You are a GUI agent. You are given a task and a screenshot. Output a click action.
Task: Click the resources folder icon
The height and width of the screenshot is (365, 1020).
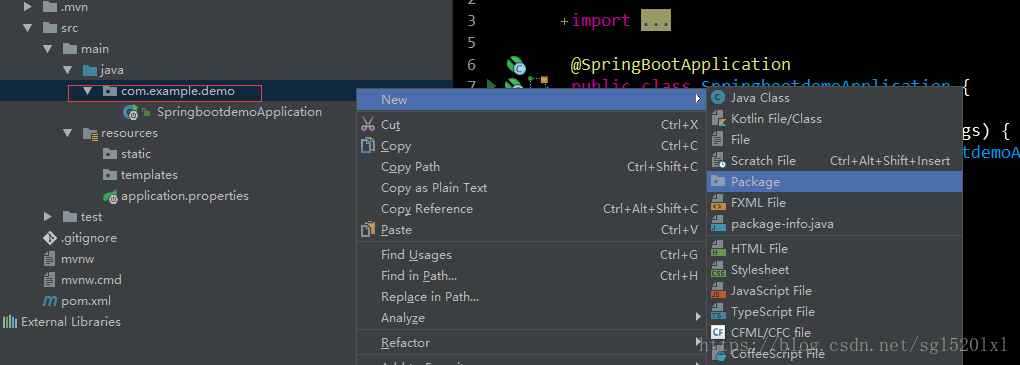pyautogui.click(x=90, y=133)
